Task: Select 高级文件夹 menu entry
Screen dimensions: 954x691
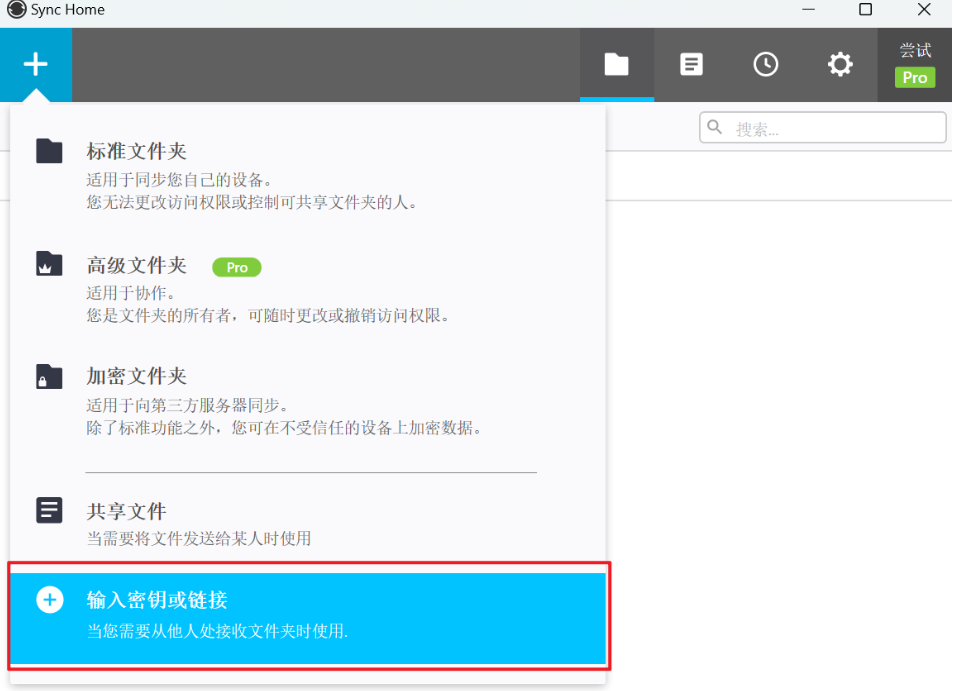Action: point(307,289)
